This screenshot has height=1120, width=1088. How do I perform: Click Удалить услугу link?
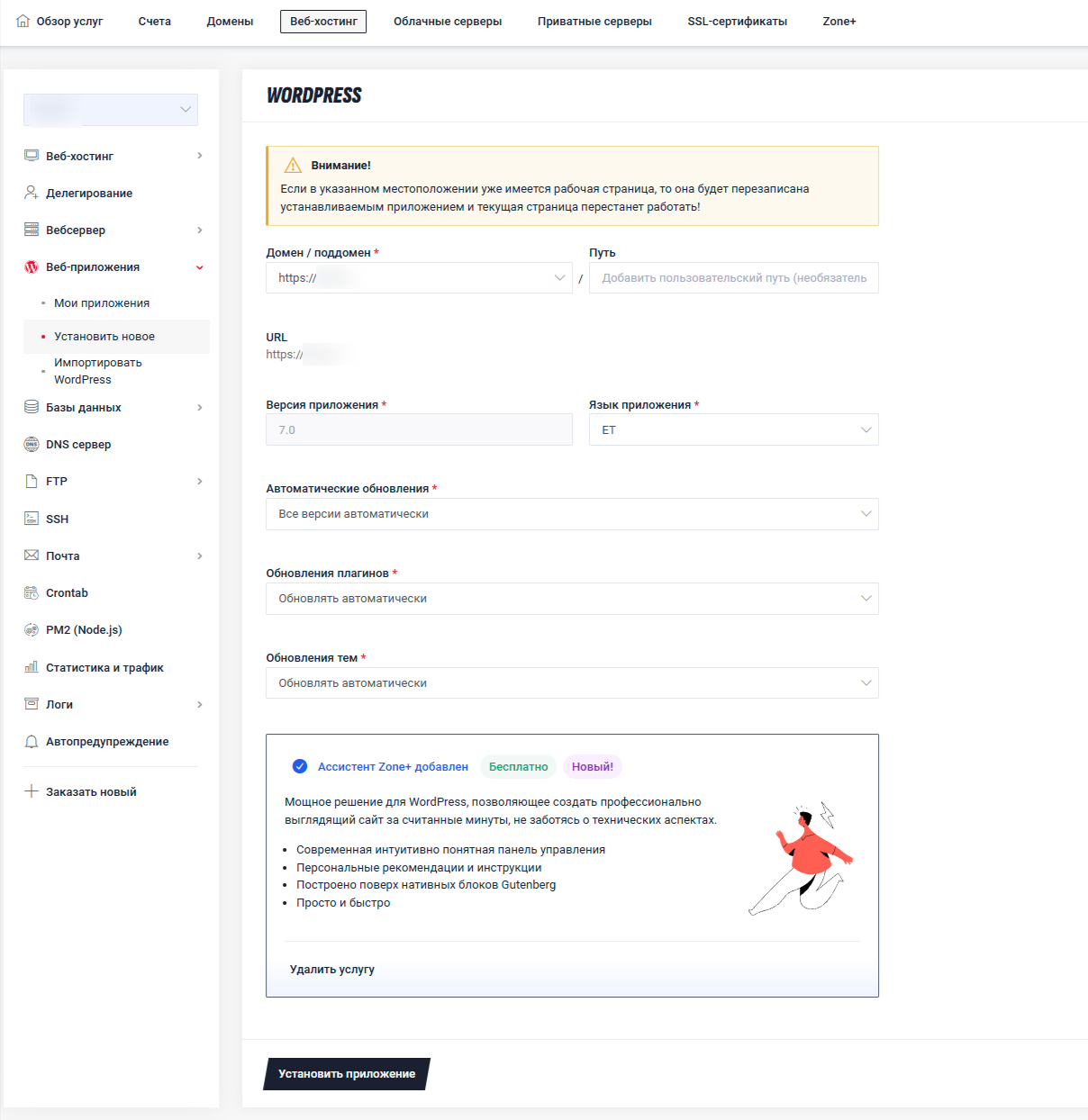[x=332, y=970]
